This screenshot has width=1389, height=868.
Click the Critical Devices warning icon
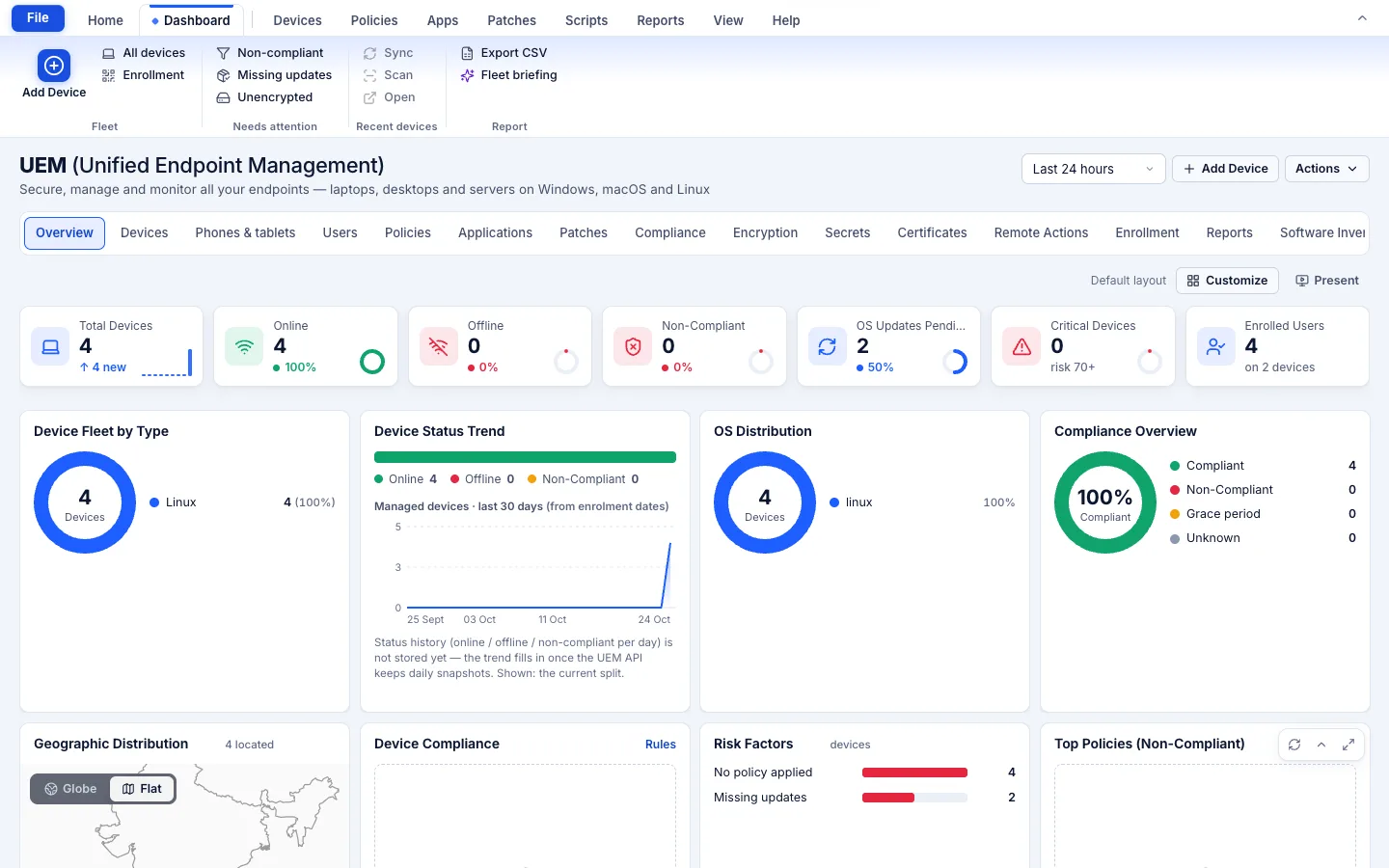(1021, 346)
